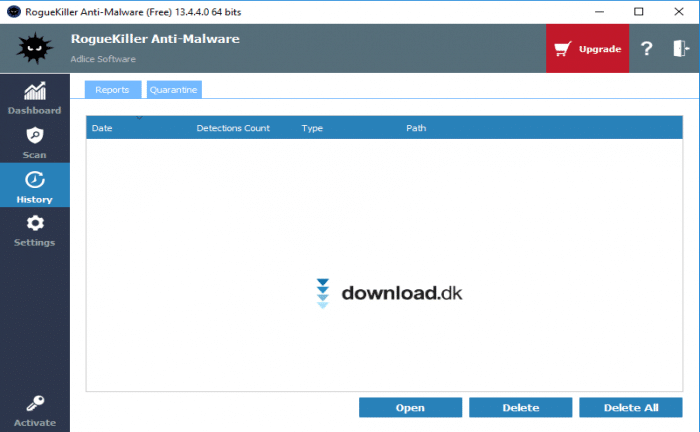Open the help question mark icon
Viewport: 700px width, 432px height.
pyautogui.click(x=646, y=48)
